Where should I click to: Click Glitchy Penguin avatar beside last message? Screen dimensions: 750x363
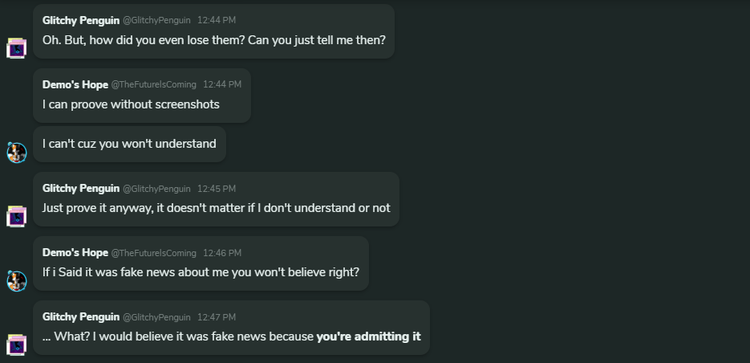point(17,344)
